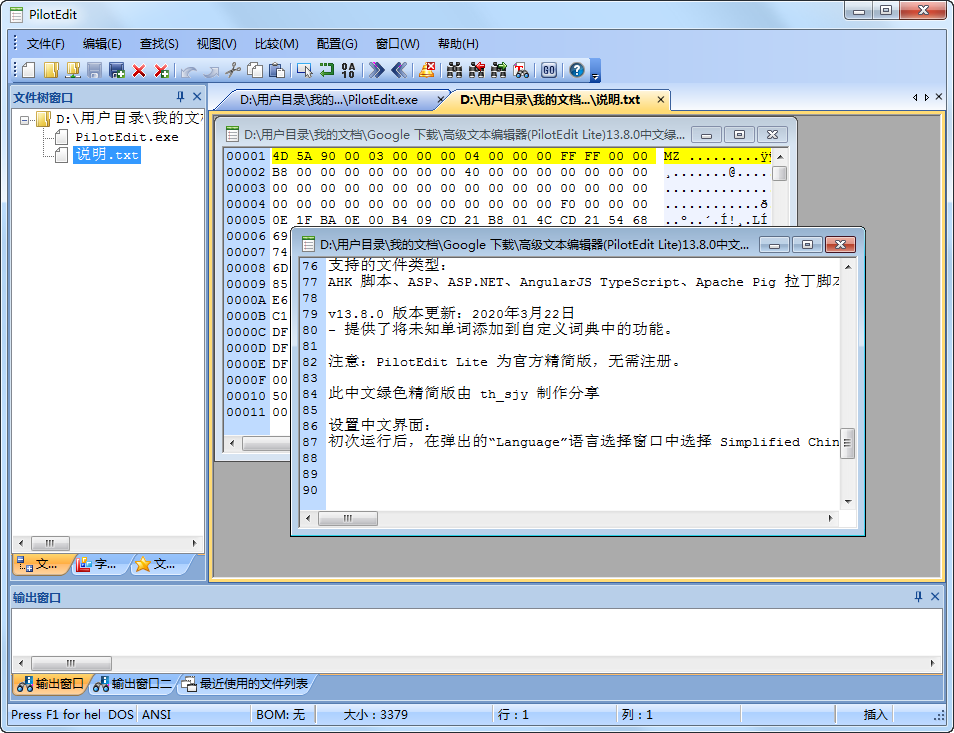
Task: Click line 82 PilotEdit Lite notice text
Action: tap(504, 361)
